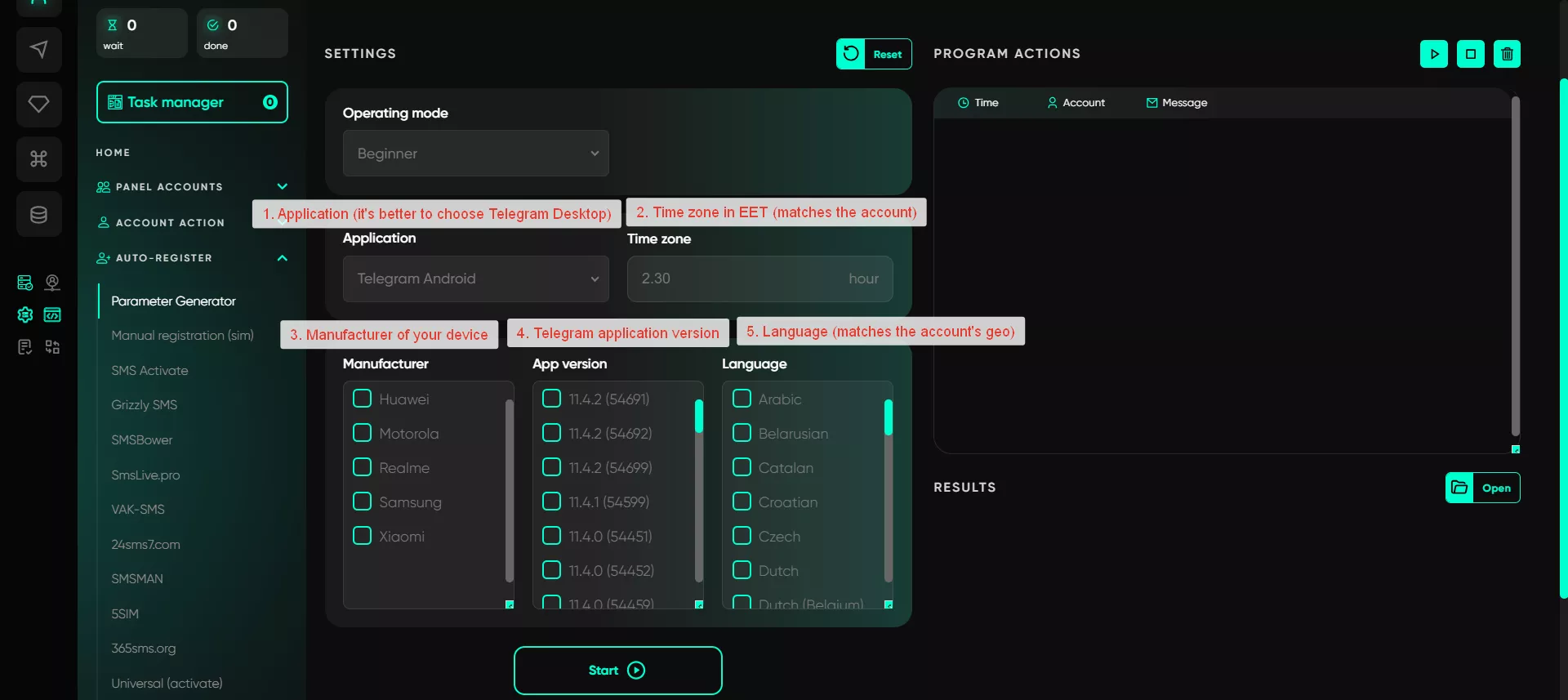Click the Start button

click(618, 671)
